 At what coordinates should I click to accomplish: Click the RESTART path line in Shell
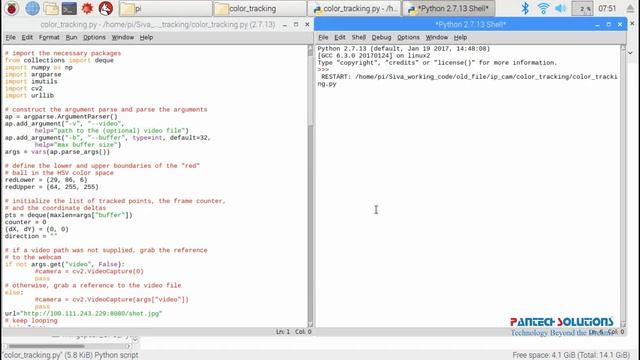467,80
